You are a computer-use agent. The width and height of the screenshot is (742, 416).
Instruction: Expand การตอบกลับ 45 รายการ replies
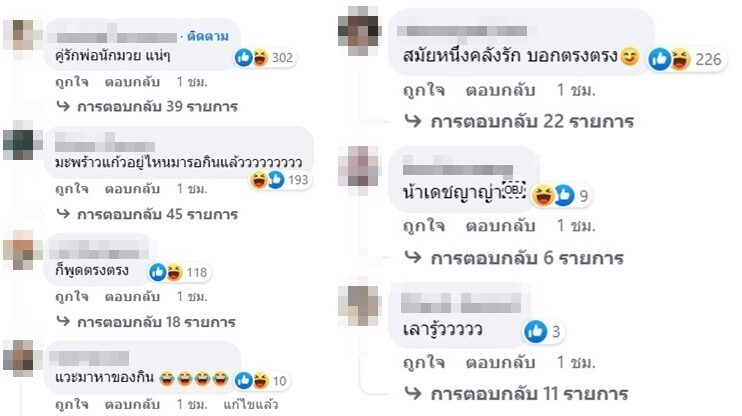point(147,214)
